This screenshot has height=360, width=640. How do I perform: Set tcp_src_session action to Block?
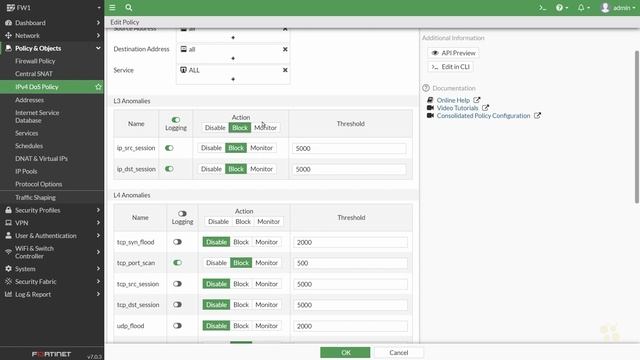click(x=241, y=284)
